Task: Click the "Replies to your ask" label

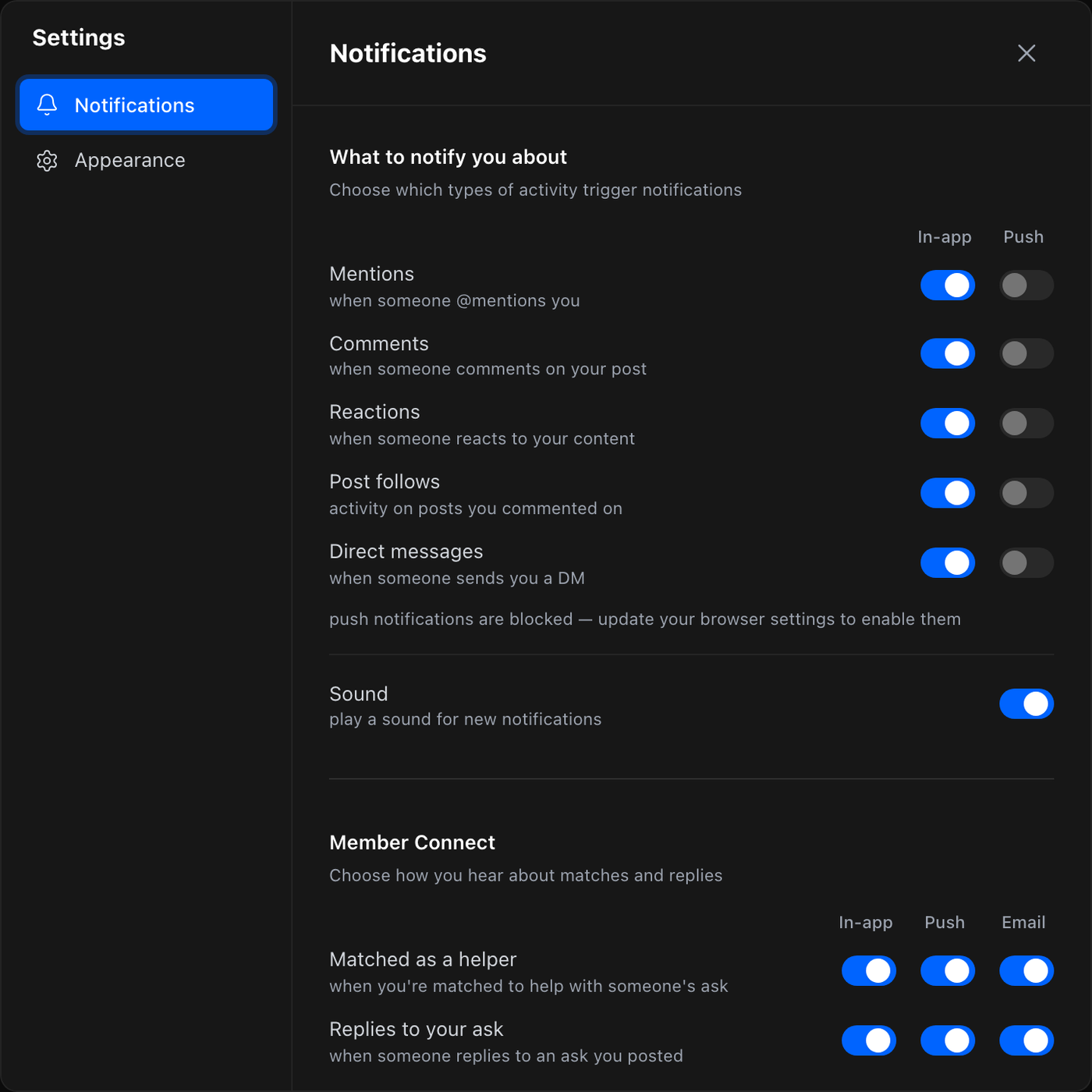Action: coord(417,1030)
